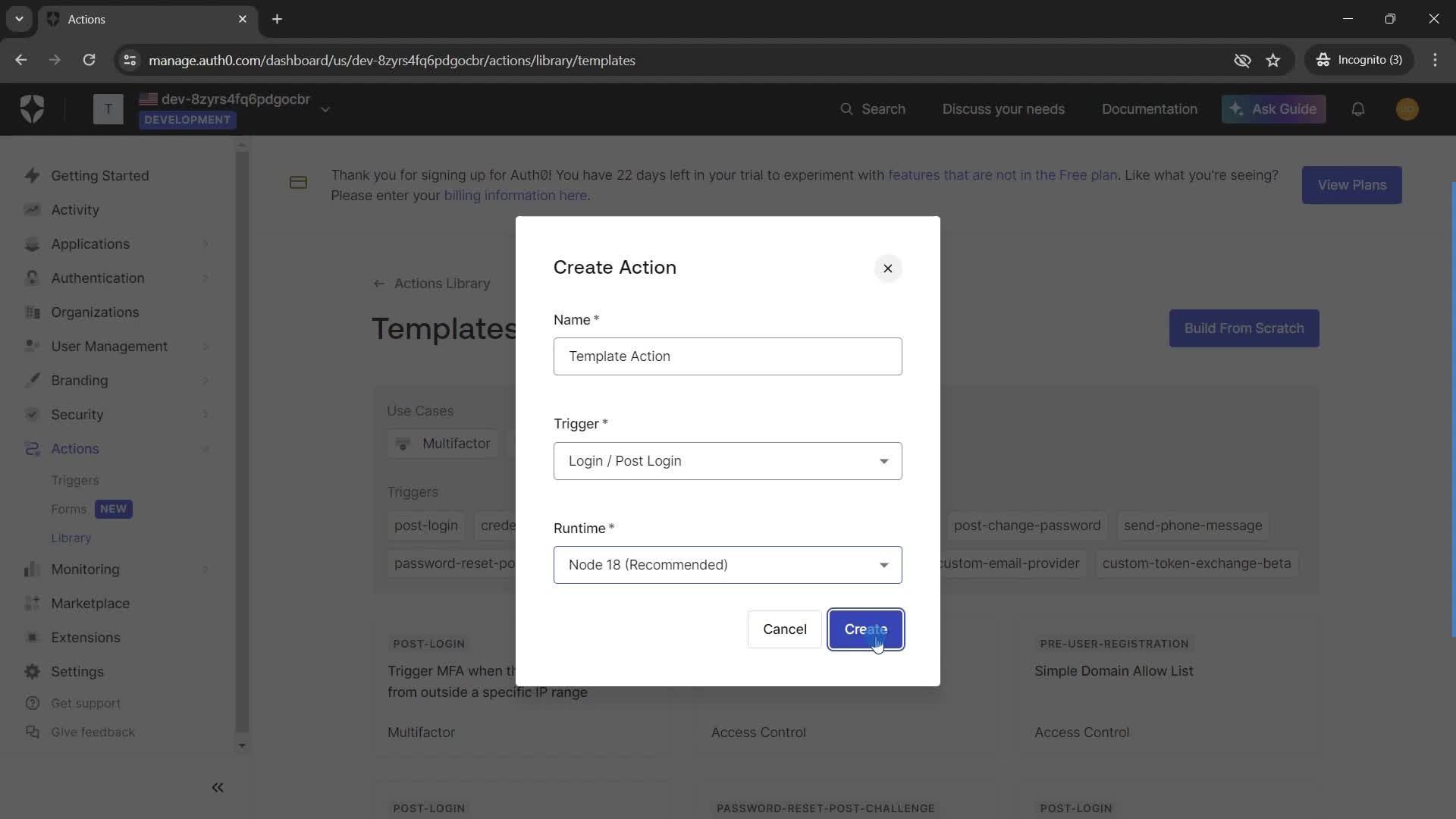Open the Actions browser tab
Screen dimensions: 1456x819
coord(148,20)
